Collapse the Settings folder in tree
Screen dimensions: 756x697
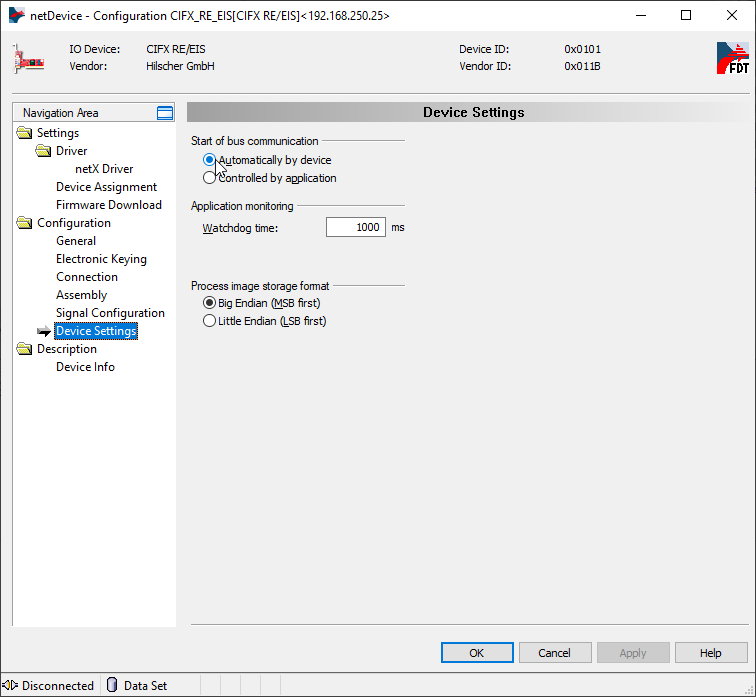click(x=24, y=133)
